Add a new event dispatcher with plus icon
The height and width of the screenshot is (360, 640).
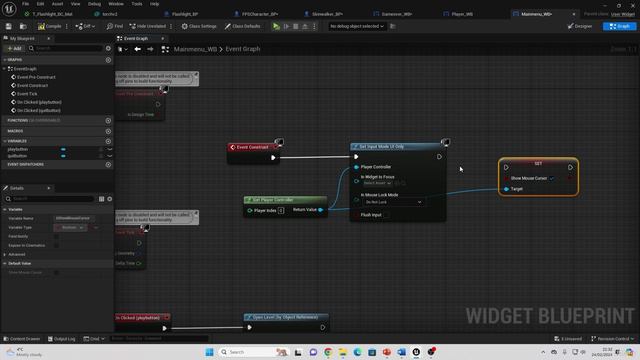click(x=108, y=164)
